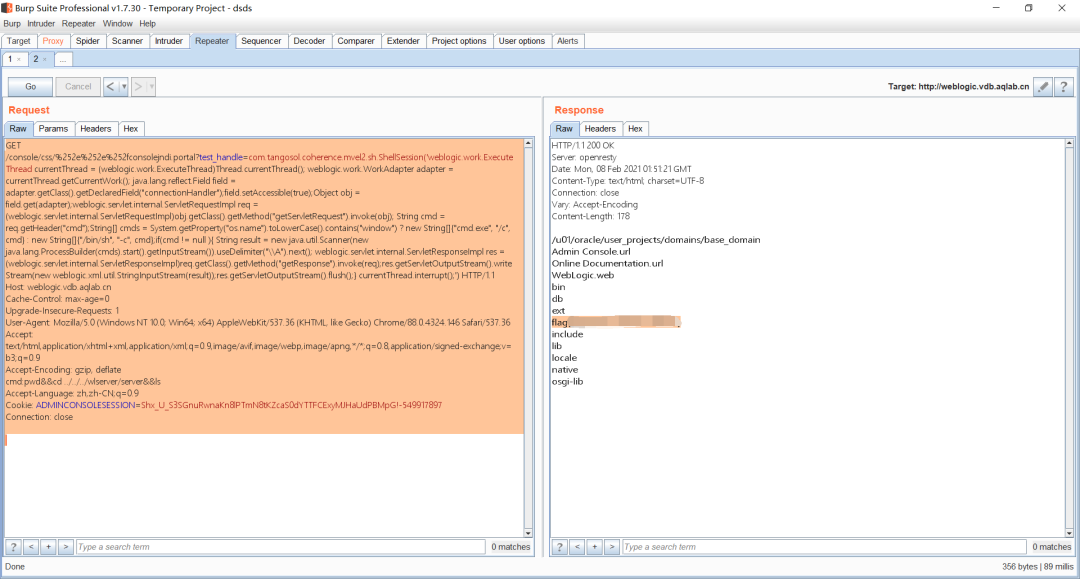The width and height of the screenshot is (1080, 579).
Task: Open the Window menu
Action: coord(118,23)
